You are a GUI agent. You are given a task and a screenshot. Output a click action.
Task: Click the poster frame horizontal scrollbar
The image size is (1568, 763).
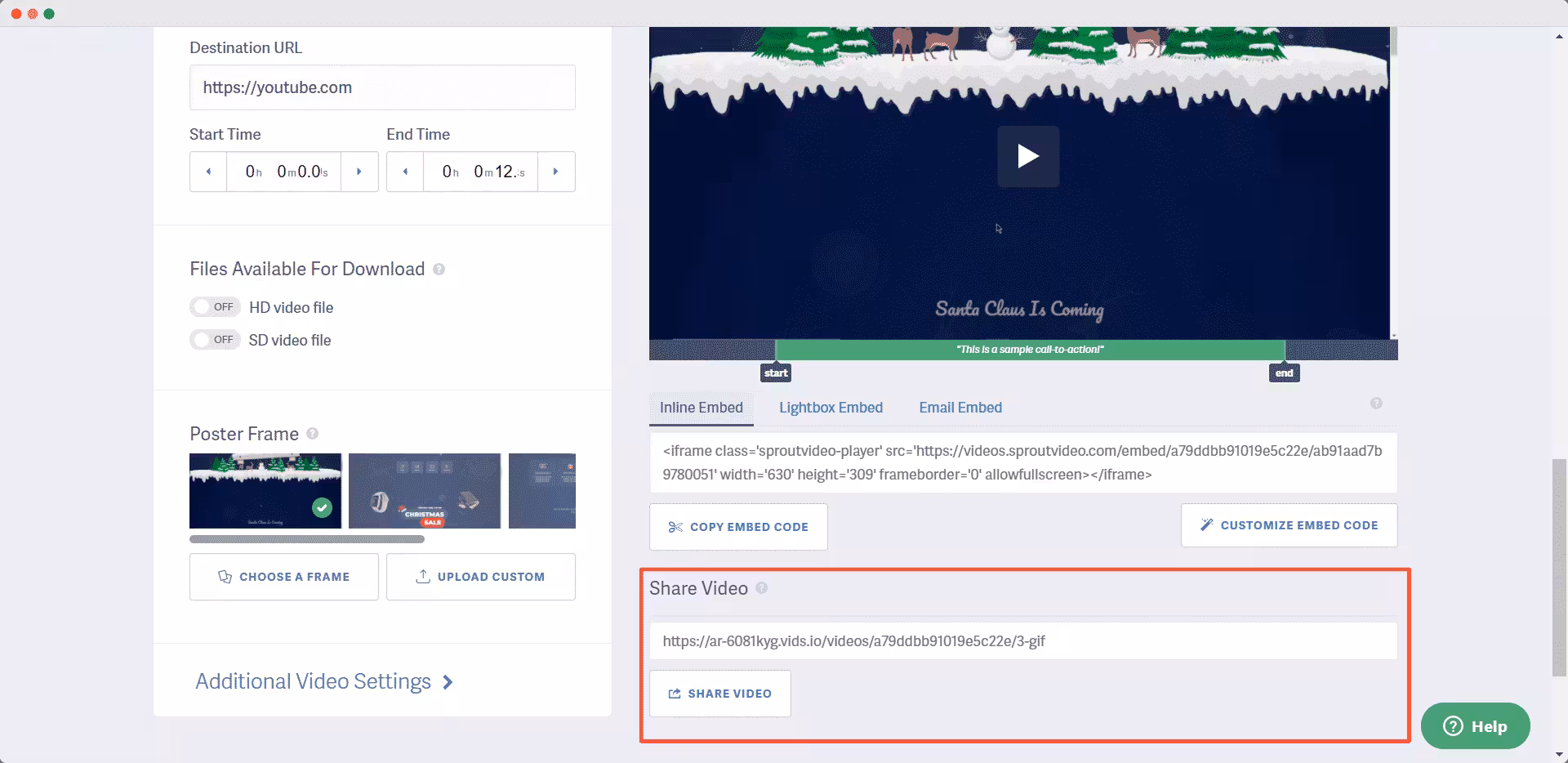pyautogui.click(x=307, y=539)
